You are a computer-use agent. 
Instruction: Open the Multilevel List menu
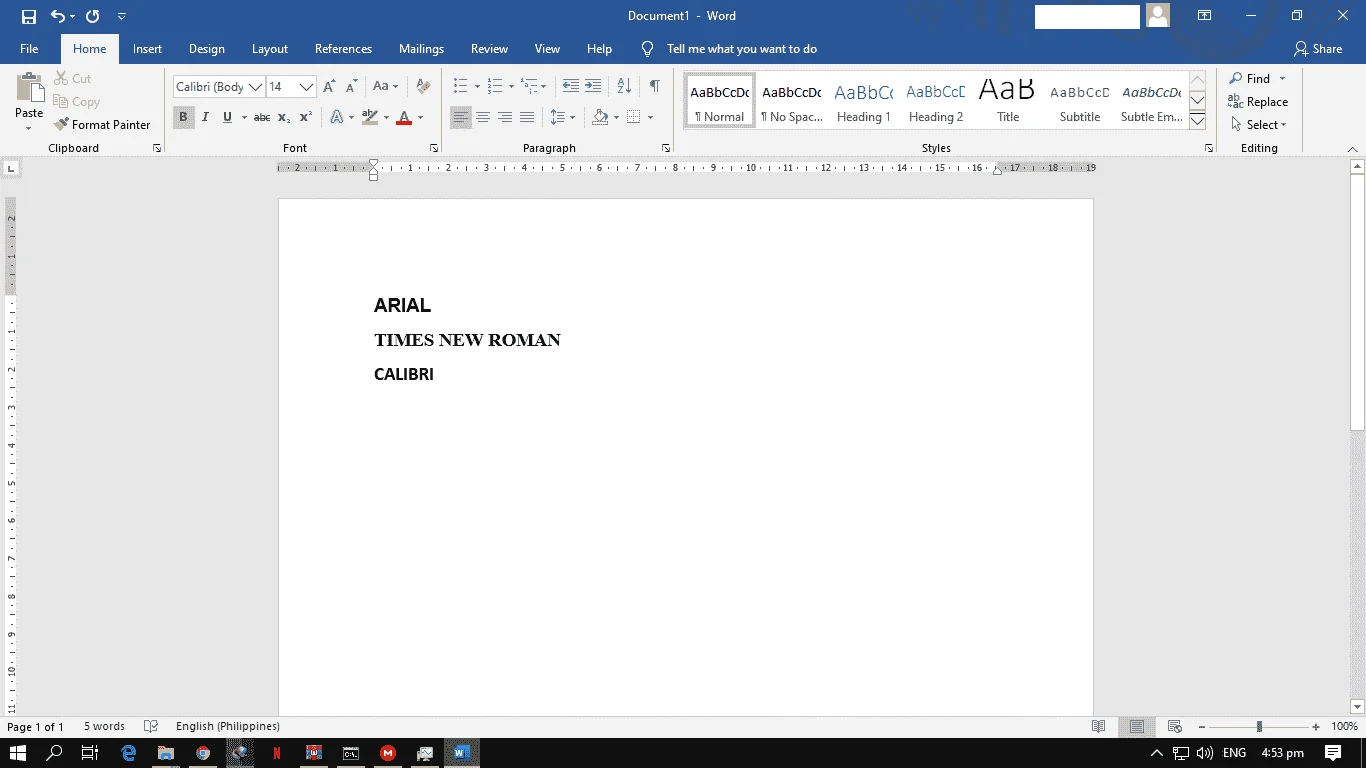coord(534,86)
